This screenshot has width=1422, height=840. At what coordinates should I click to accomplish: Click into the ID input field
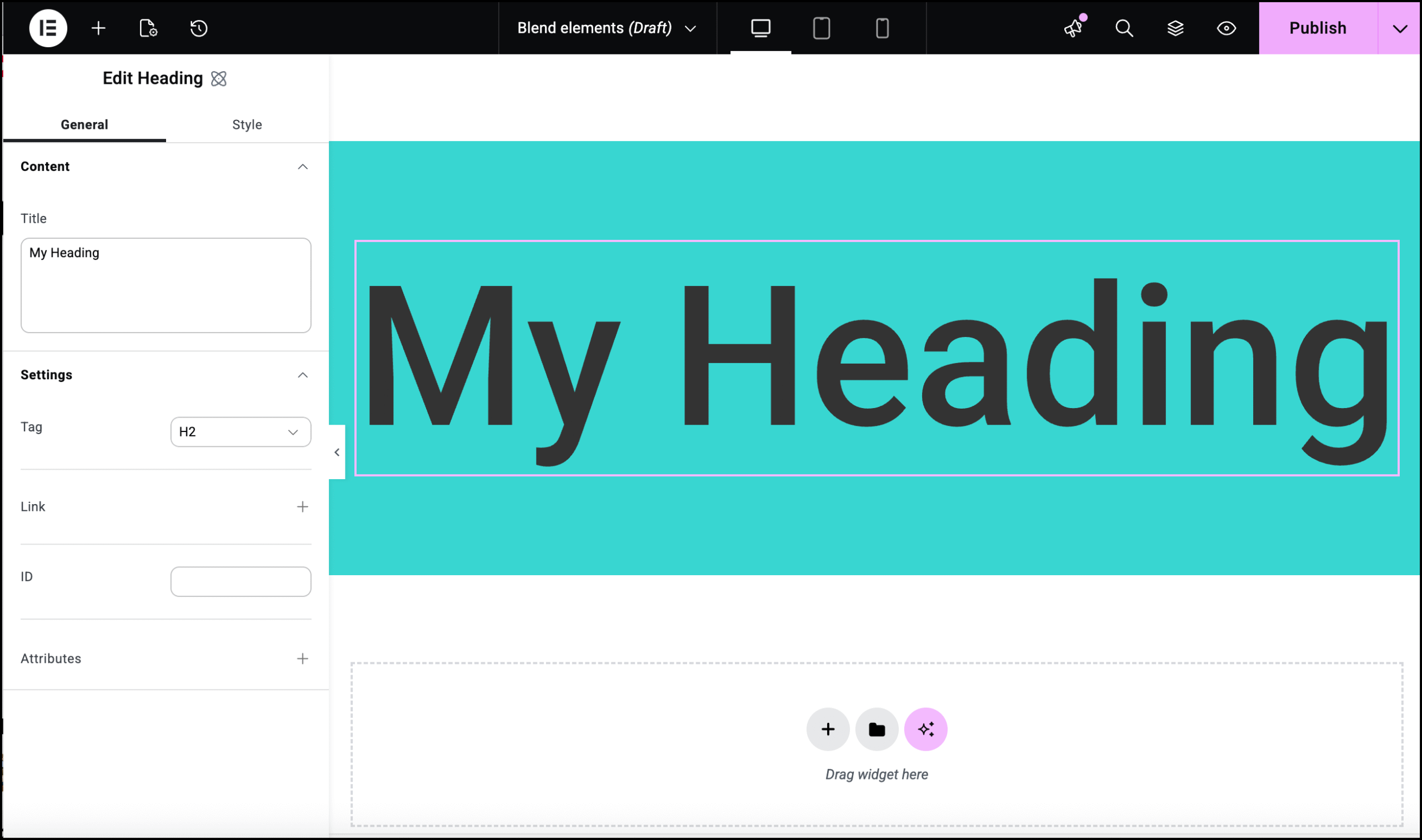[241, 581]
